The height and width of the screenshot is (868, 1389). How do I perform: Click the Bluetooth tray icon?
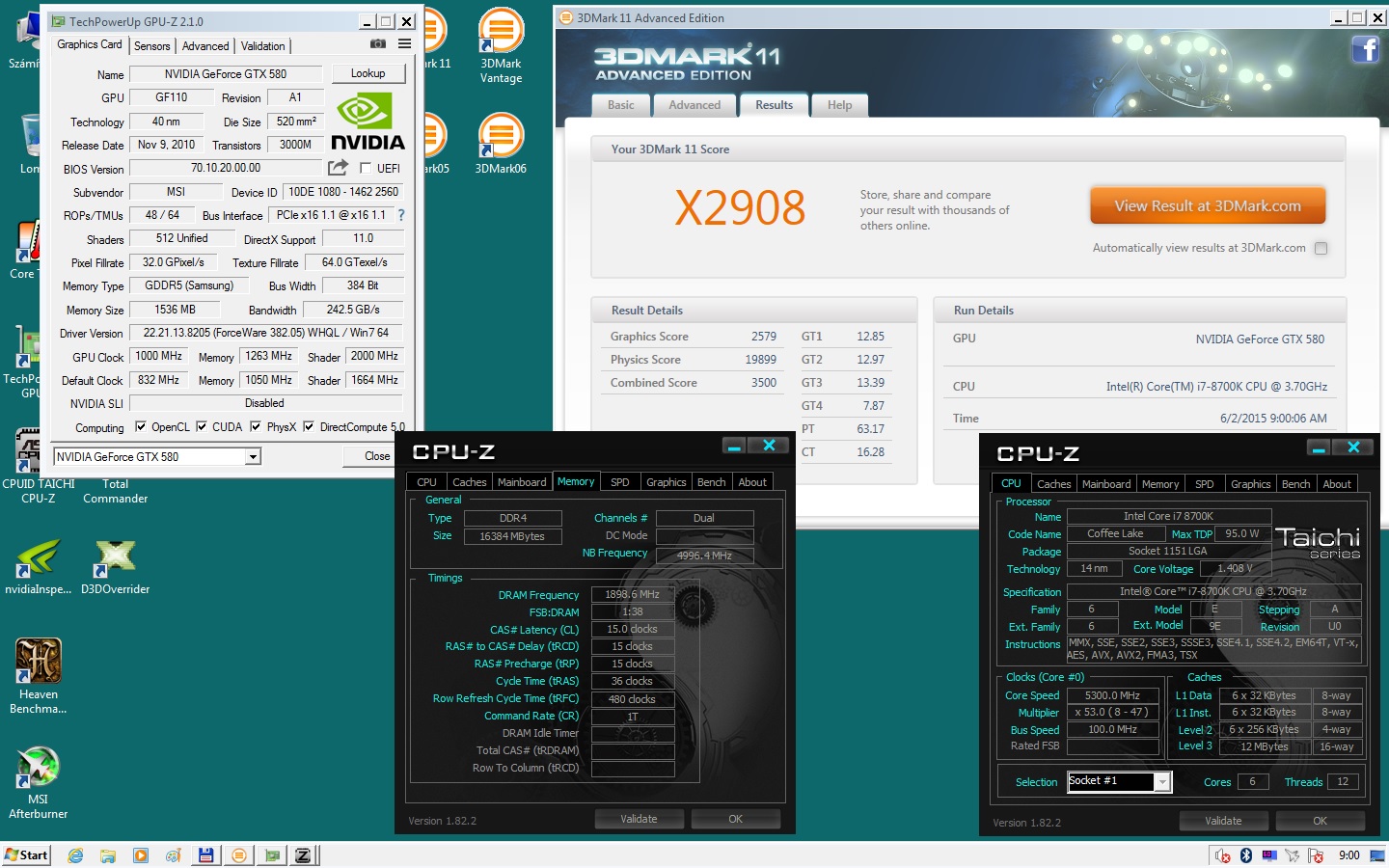[x=1245, y=855]
